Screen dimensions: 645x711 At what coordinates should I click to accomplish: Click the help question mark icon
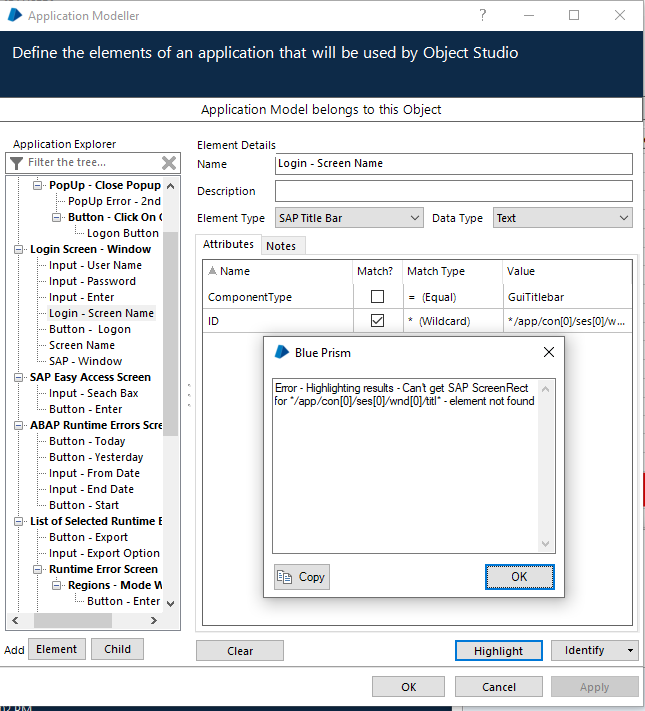[x=483, y=15]
